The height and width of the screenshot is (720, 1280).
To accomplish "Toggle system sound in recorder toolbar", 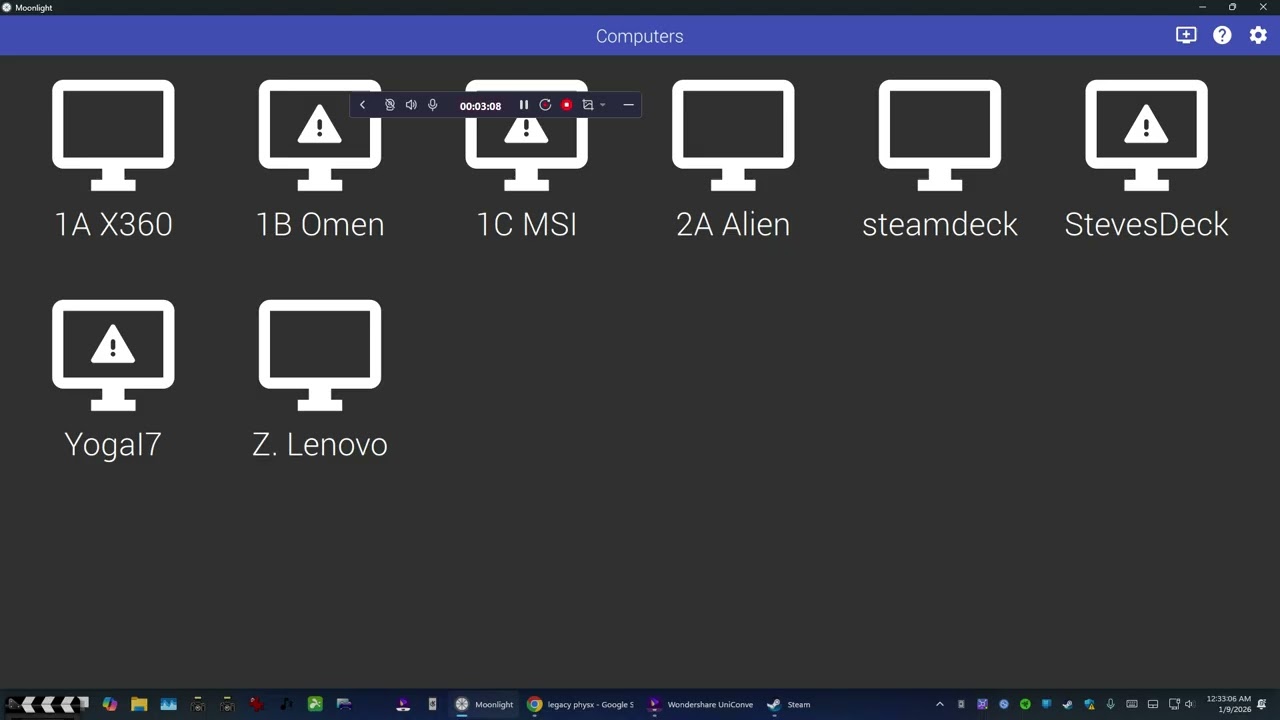I will (411, 105).
